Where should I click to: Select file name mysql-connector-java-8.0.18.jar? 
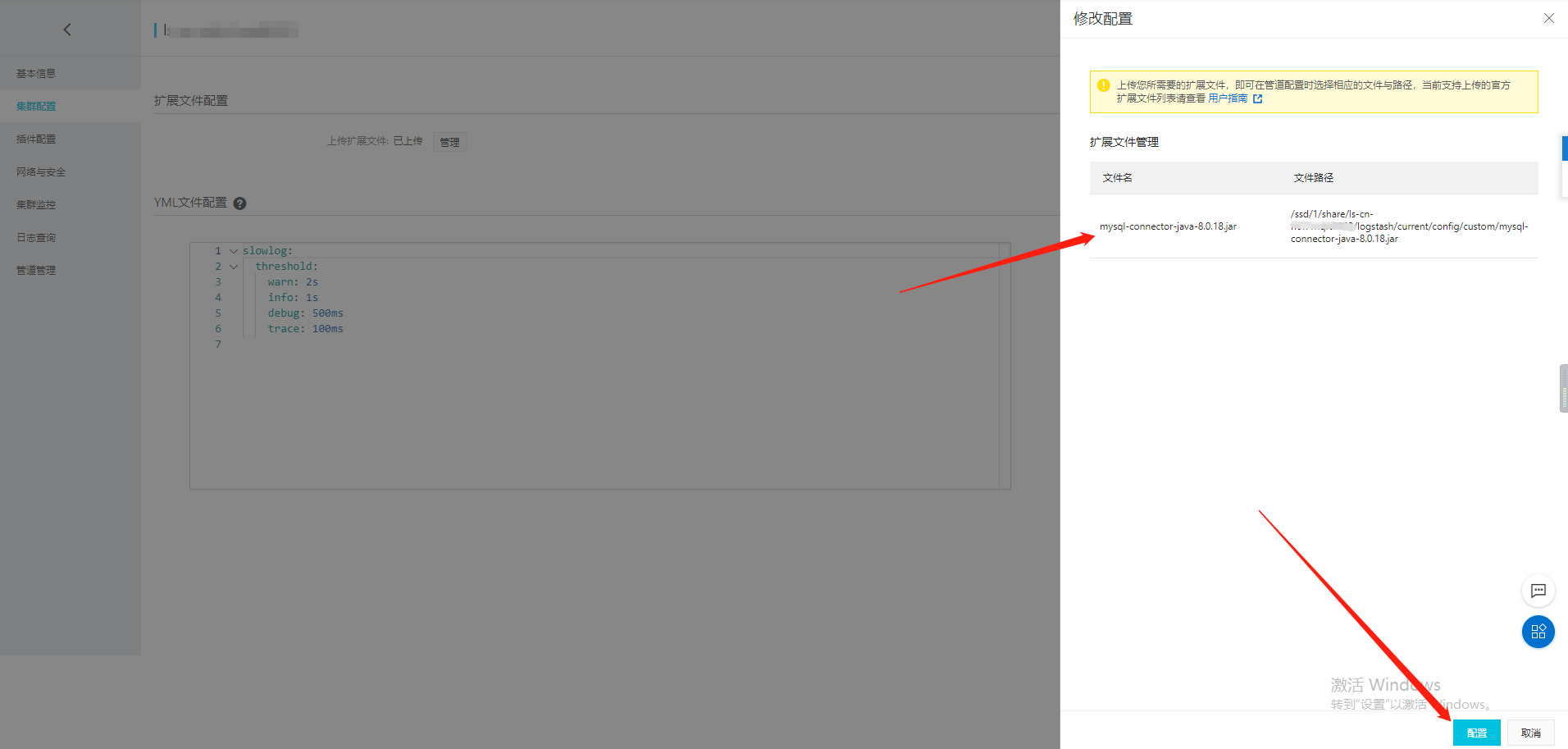(x=1168, y=226)
